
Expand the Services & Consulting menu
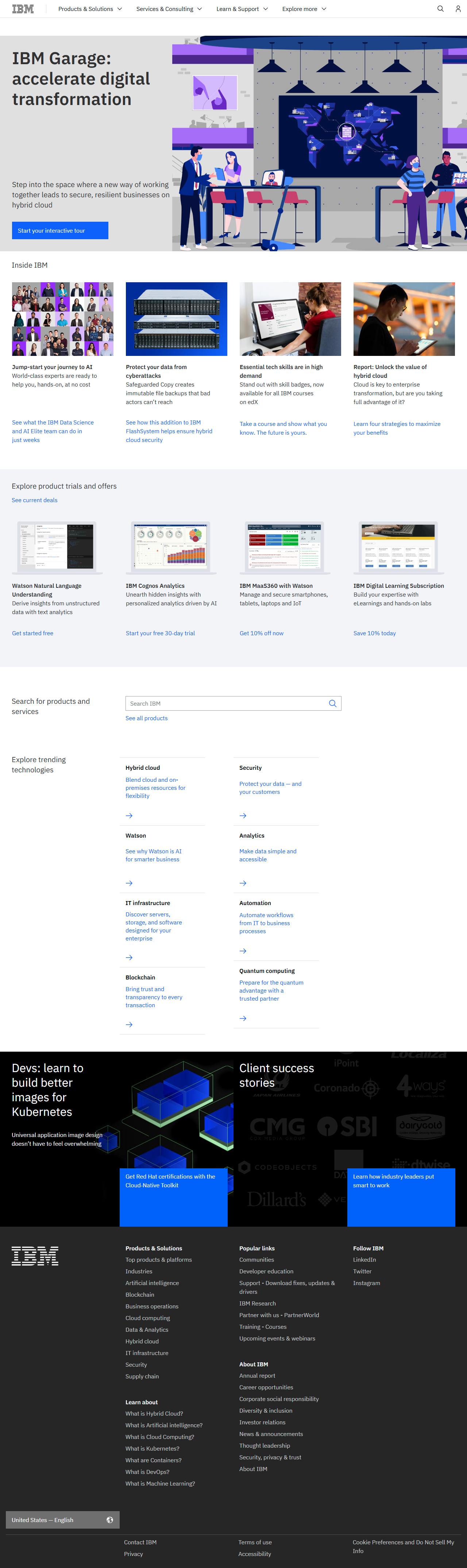169,8
